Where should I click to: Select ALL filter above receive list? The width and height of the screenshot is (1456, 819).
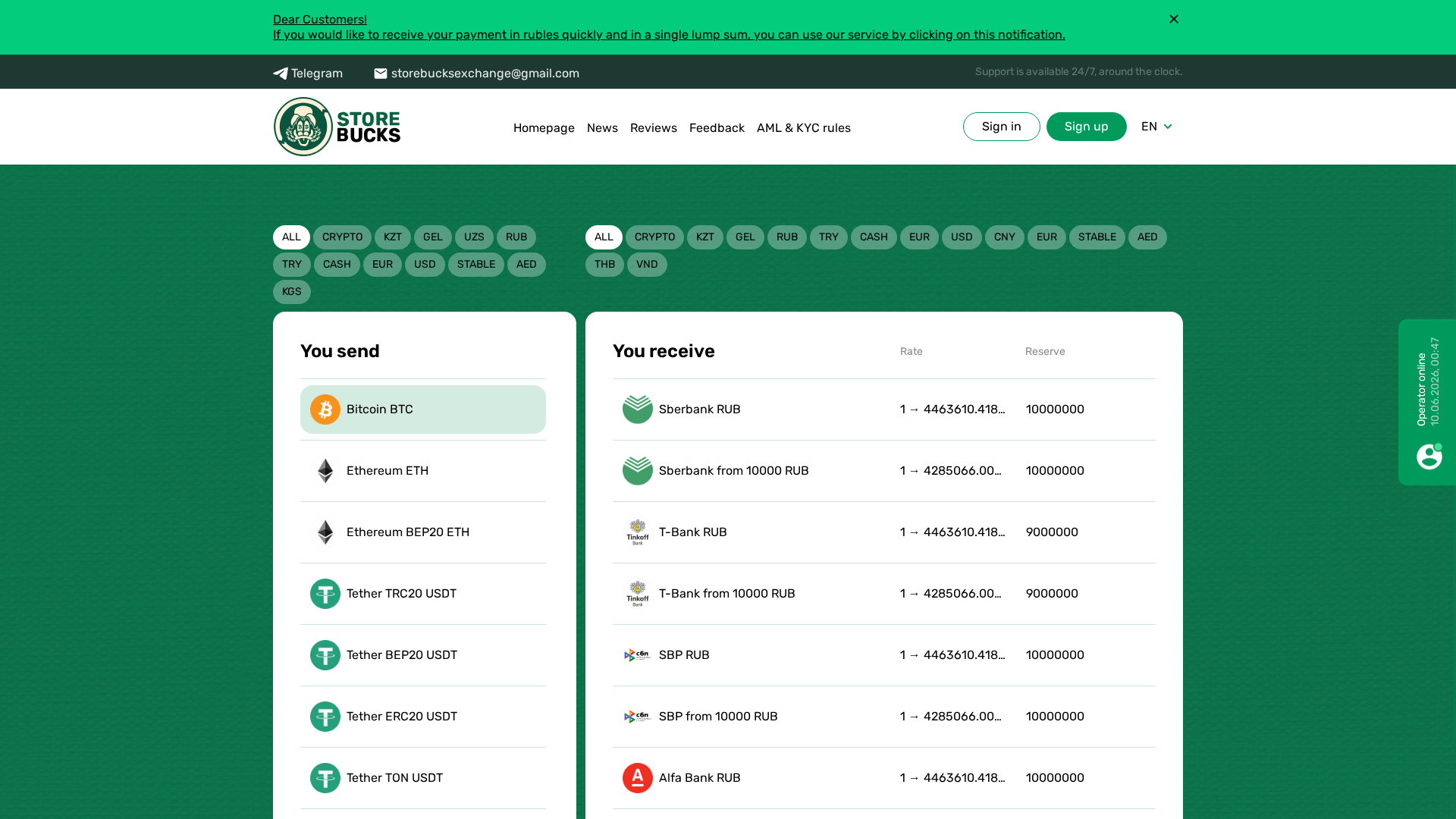tap(604, 237)
